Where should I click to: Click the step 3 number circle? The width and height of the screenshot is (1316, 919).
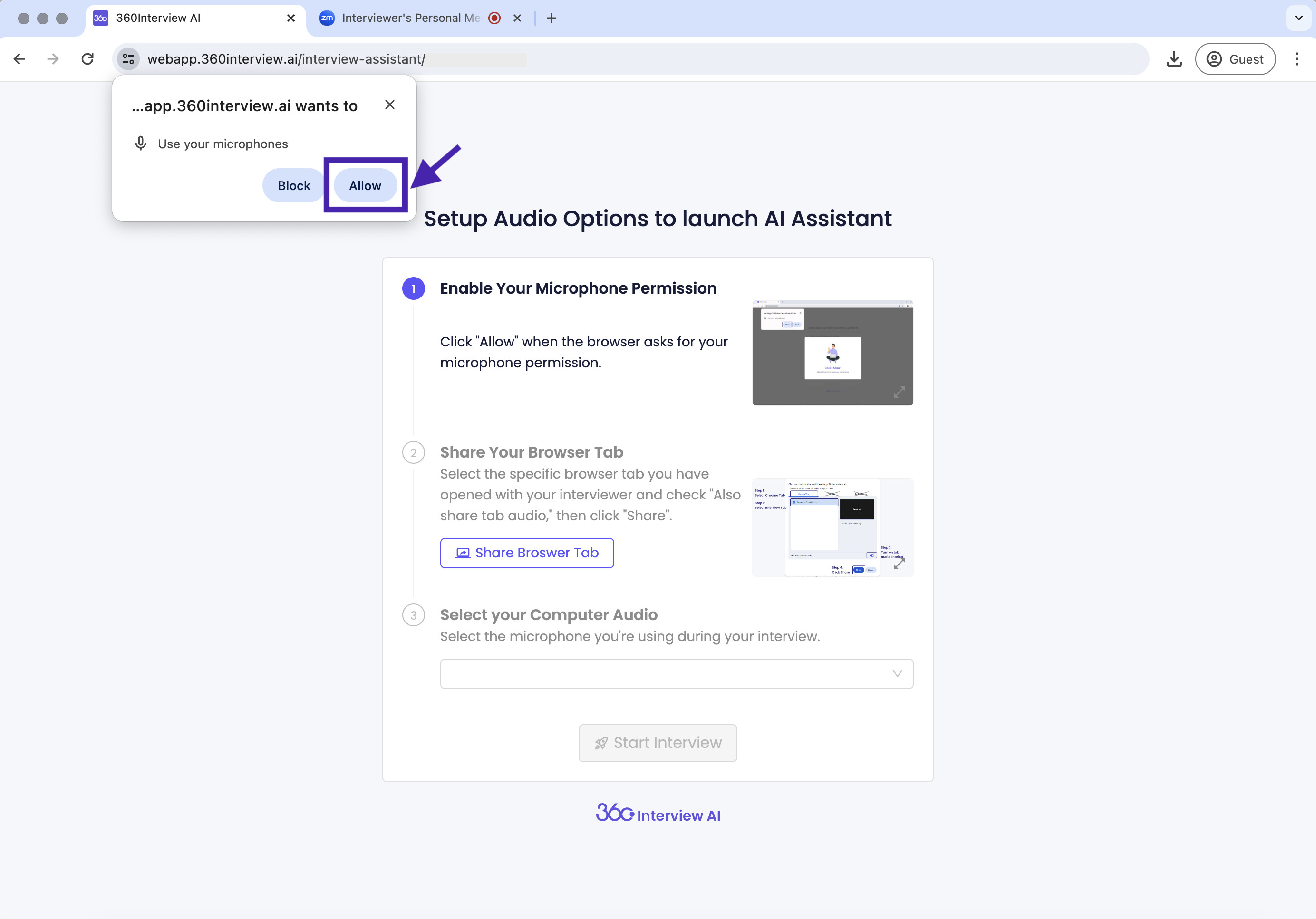tap(413, 615)
